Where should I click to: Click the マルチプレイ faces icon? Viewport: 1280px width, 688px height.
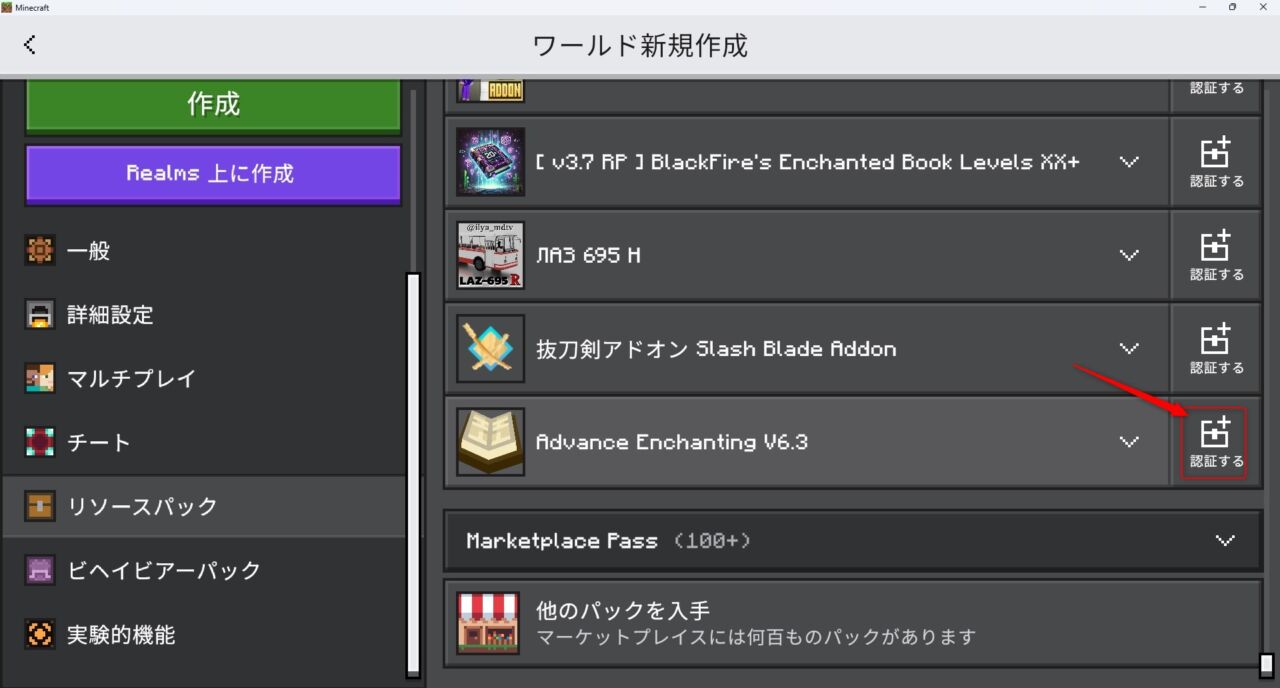pos(40,379)
